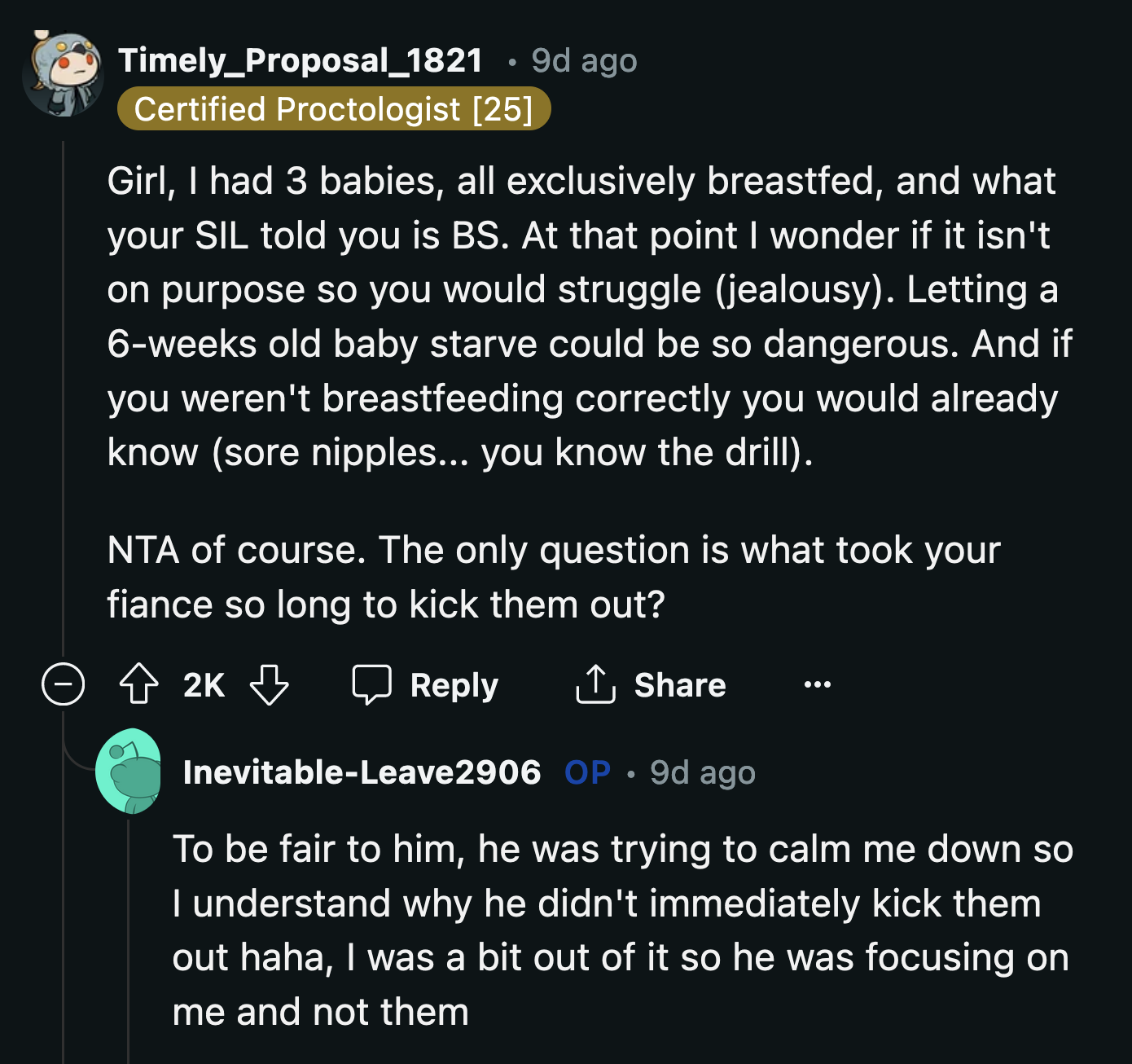Open Inevitable-Leave2906's profile via username
Image resolution: width=1132 pixels, height=1064 pixels.
pos(363,772)
